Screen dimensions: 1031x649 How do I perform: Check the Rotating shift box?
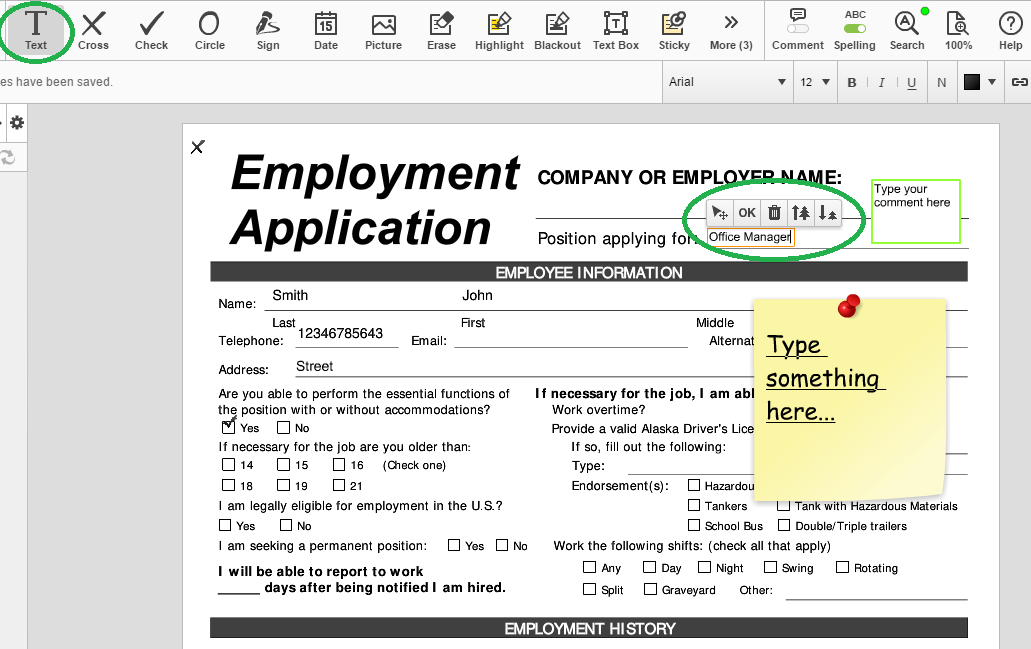[x=842, y=567]
